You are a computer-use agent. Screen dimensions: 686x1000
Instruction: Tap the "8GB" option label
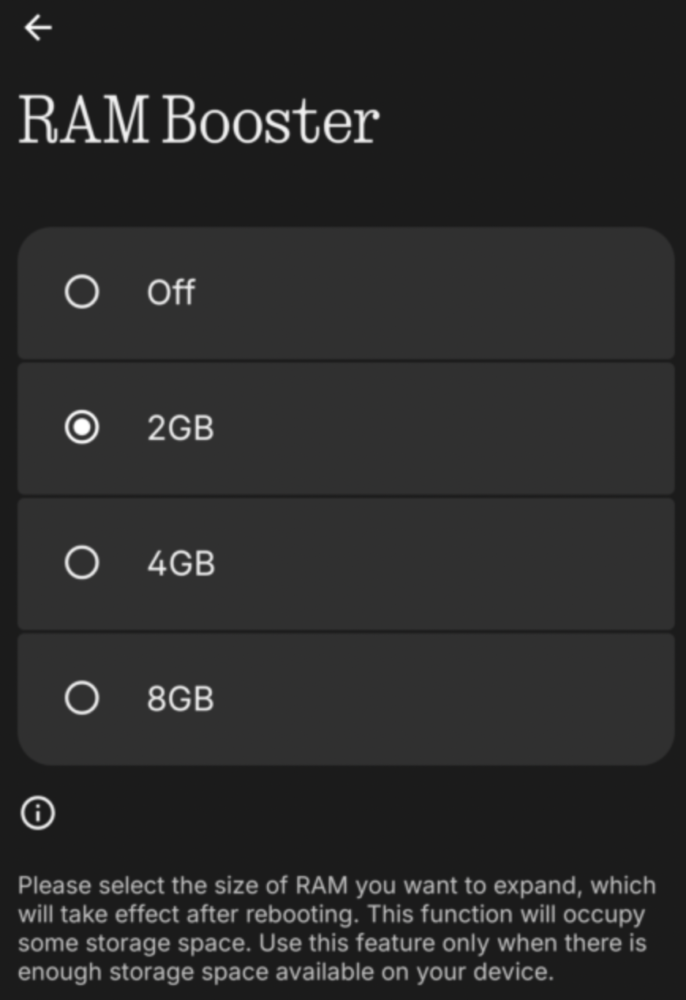pos(180,698)
